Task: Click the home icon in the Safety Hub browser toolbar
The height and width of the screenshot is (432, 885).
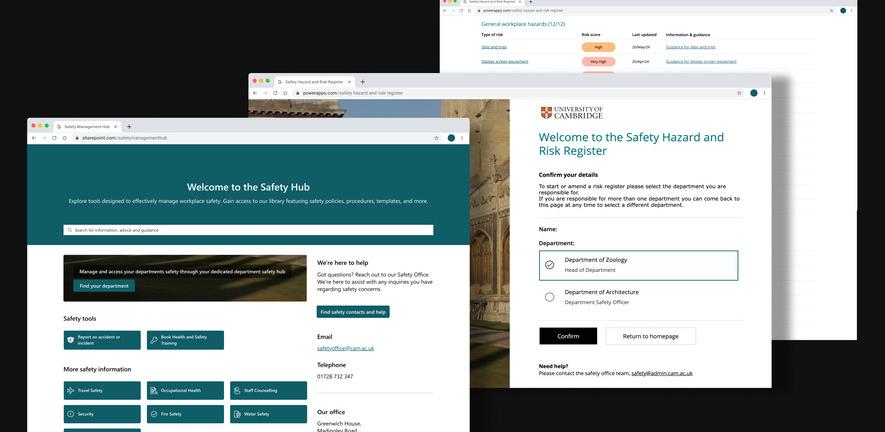Action: 65,138
